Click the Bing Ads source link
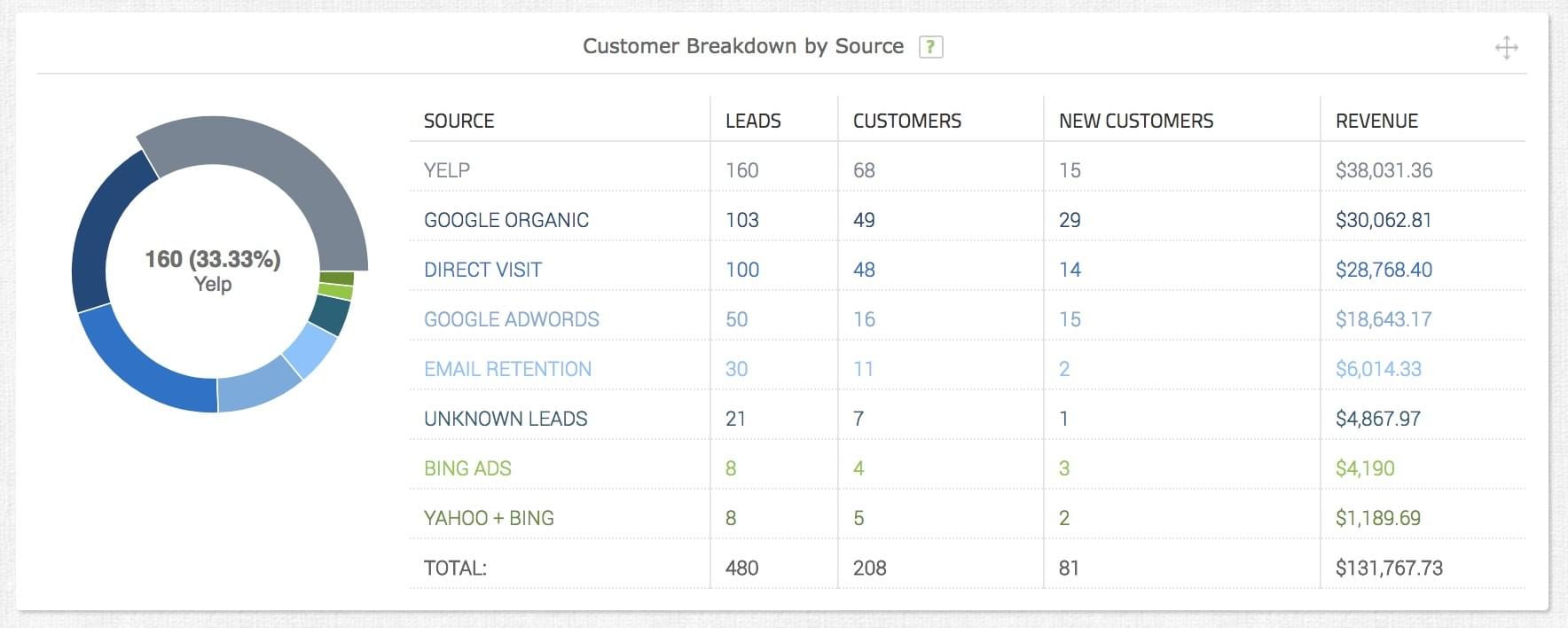Image resolution: width=1568 pixels, height=628 pixels. click(467, 468)
